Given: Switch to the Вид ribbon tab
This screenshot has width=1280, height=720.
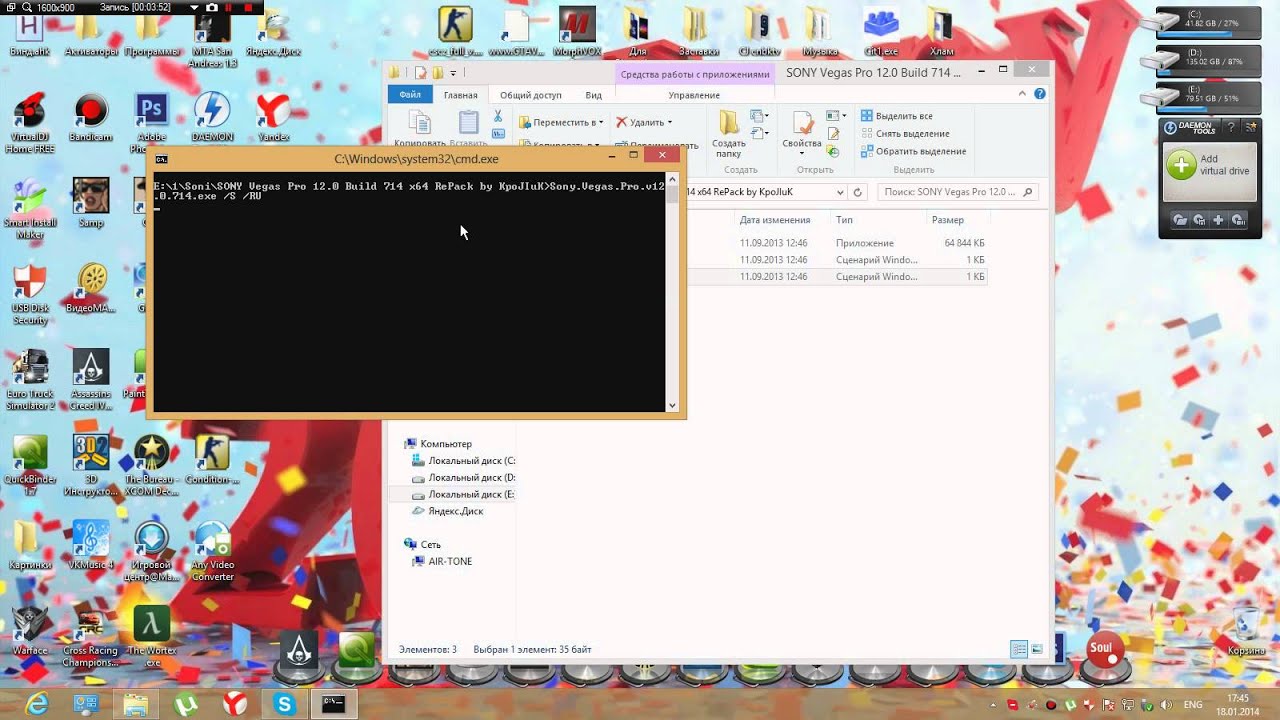Looking at the screenshot, I should coord(593,95).
